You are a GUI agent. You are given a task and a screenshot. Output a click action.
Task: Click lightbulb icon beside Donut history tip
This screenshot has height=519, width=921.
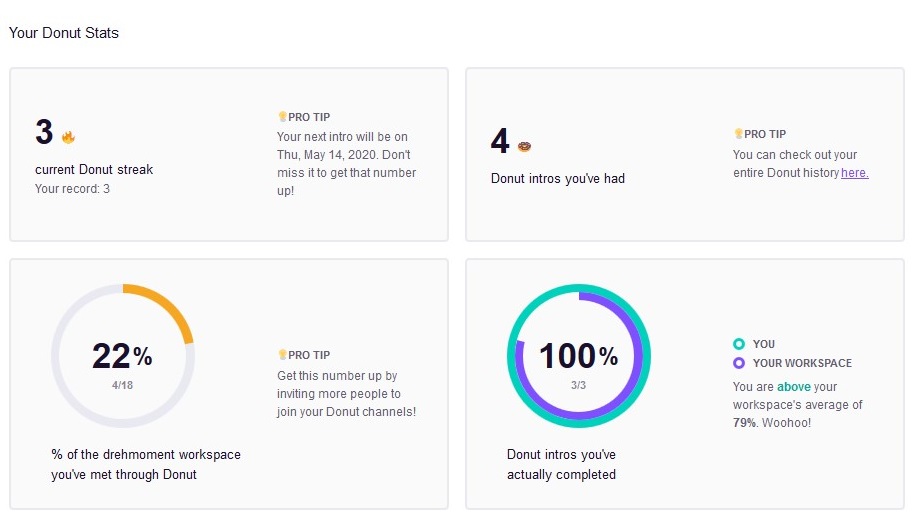tap(738, 133)
